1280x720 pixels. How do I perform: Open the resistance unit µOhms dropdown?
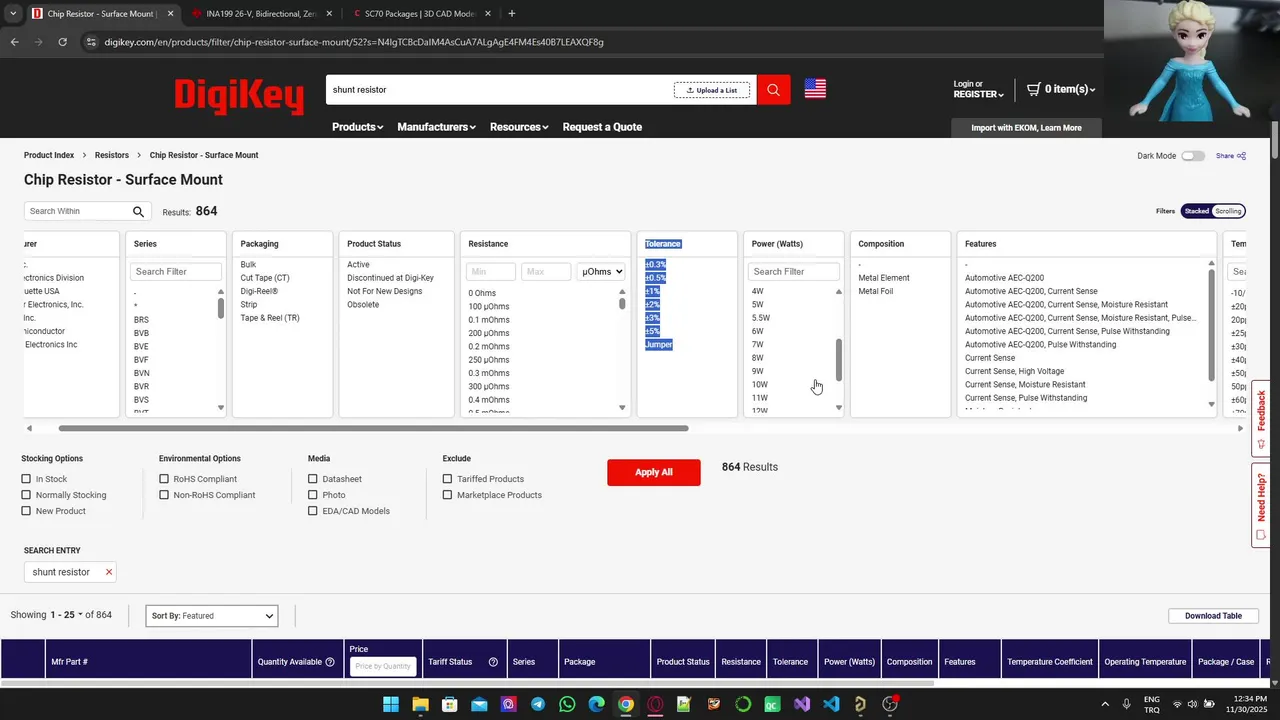coord(602,272)
